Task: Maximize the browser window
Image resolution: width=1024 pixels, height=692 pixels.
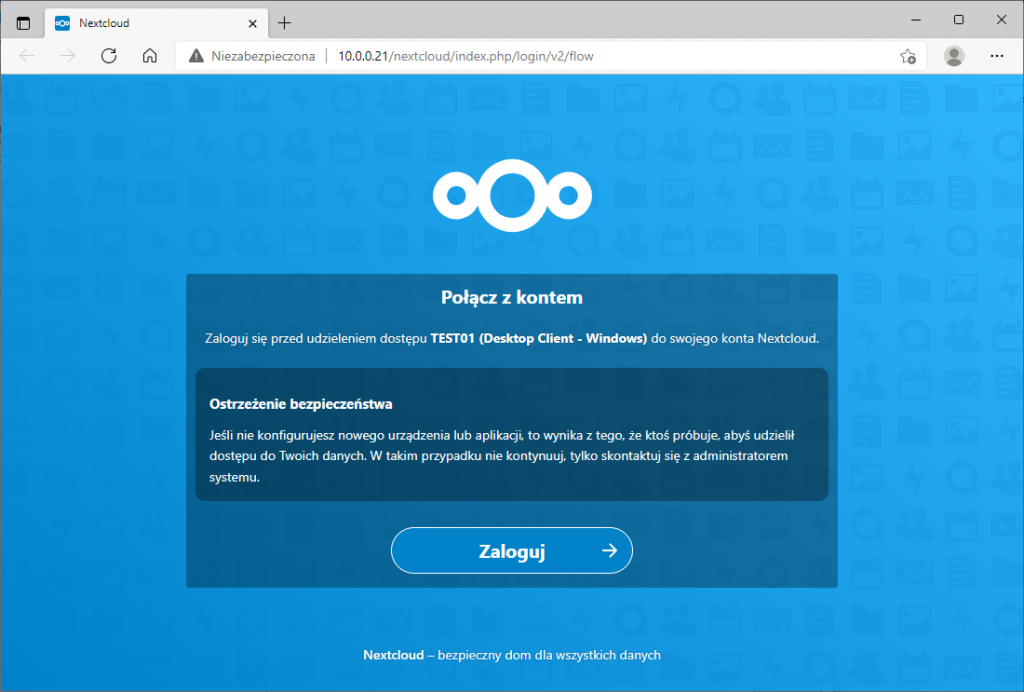Action: point(959,20)
